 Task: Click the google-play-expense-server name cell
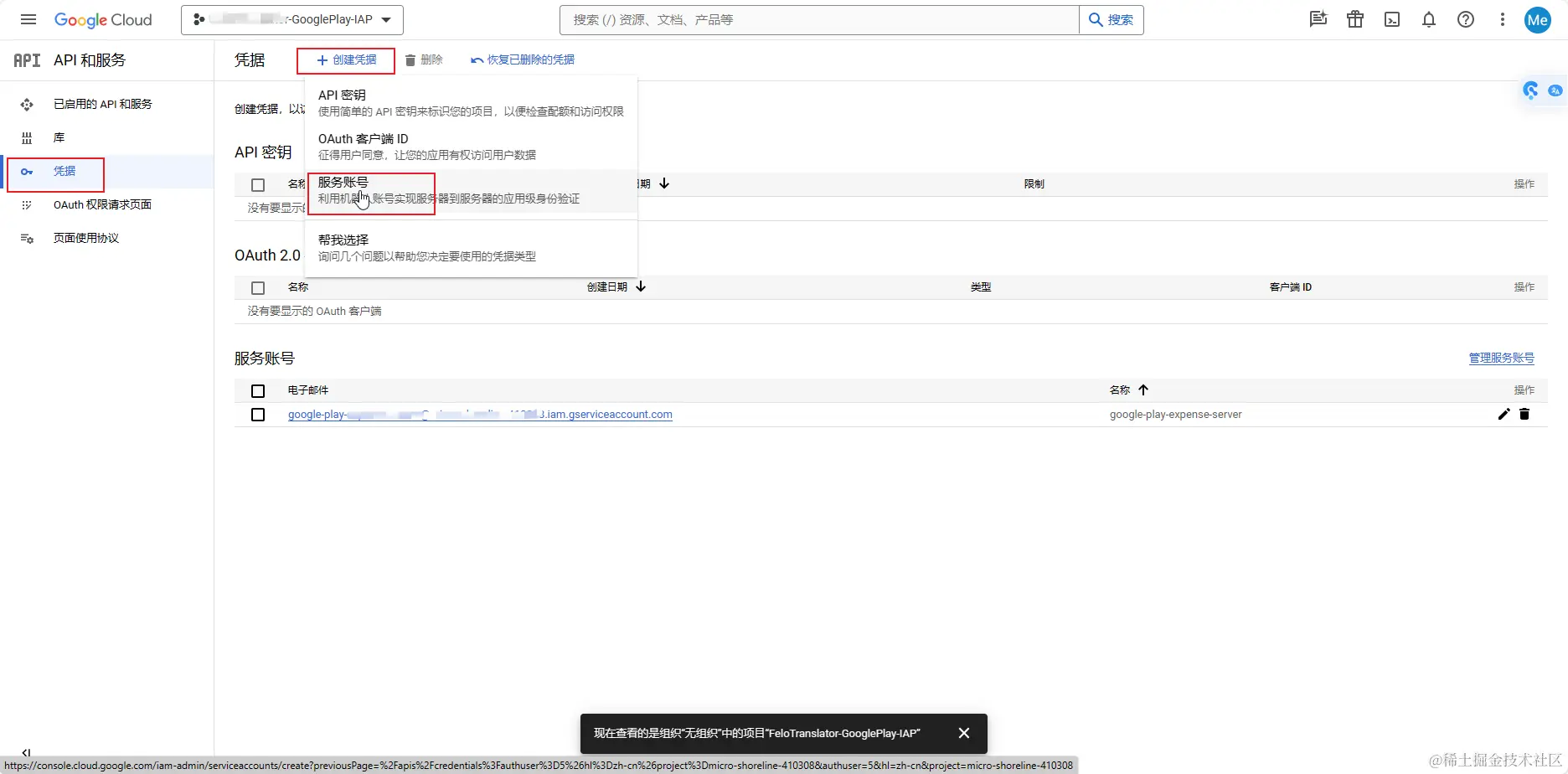(1176, 415)
